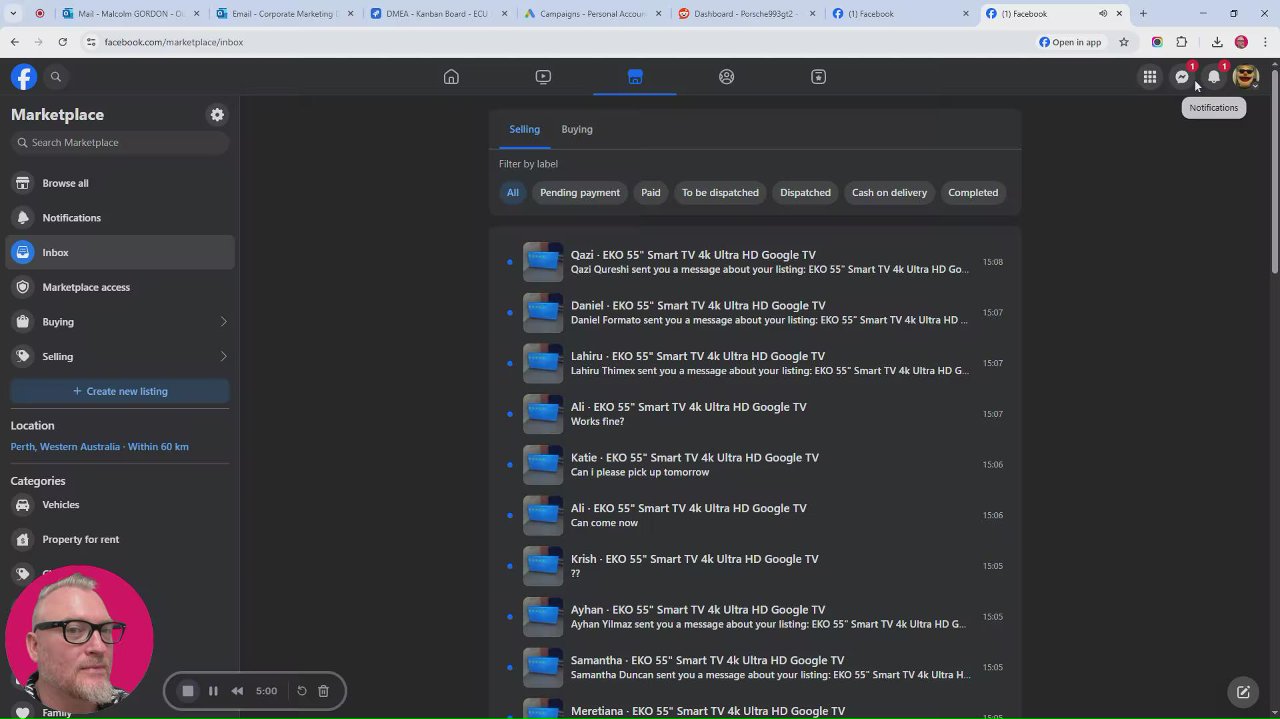Bookmark this page with star icon
The width and height of the screenshot is (1280, 719).
(x=1124, y=42)
